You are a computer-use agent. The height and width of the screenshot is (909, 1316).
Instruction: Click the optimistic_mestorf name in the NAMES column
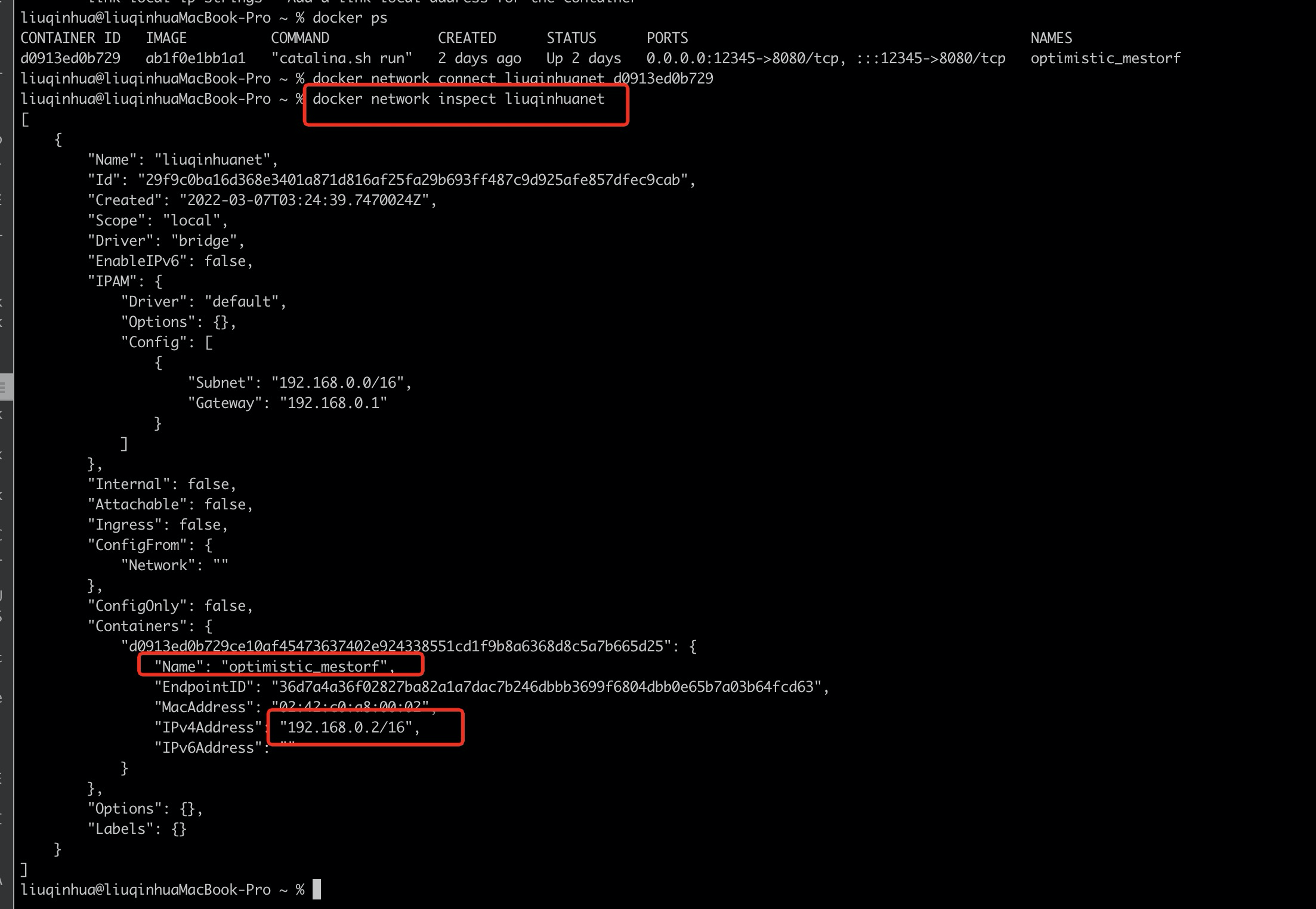pyautogui.click(x=1105, y=58)
